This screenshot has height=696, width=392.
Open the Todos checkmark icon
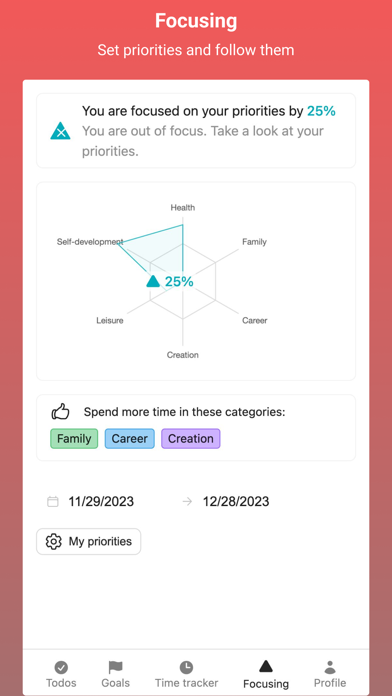pyautogui.click(x=61, y=667)
